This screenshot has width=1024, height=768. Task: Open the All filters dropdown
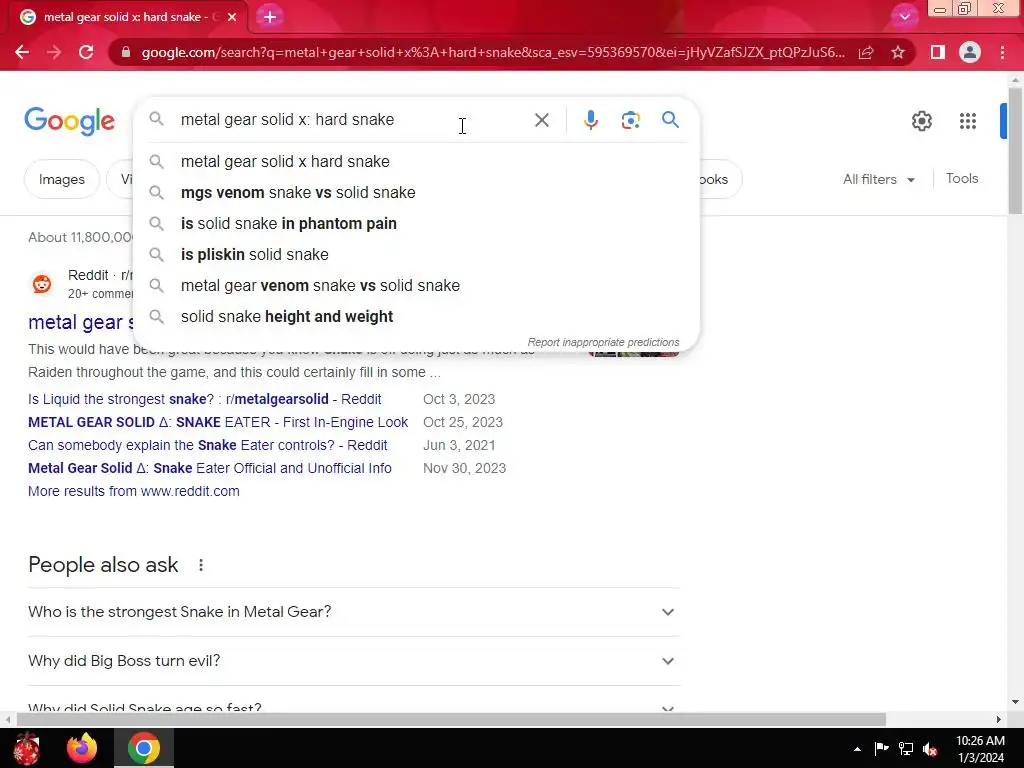(x=878, y=179)
